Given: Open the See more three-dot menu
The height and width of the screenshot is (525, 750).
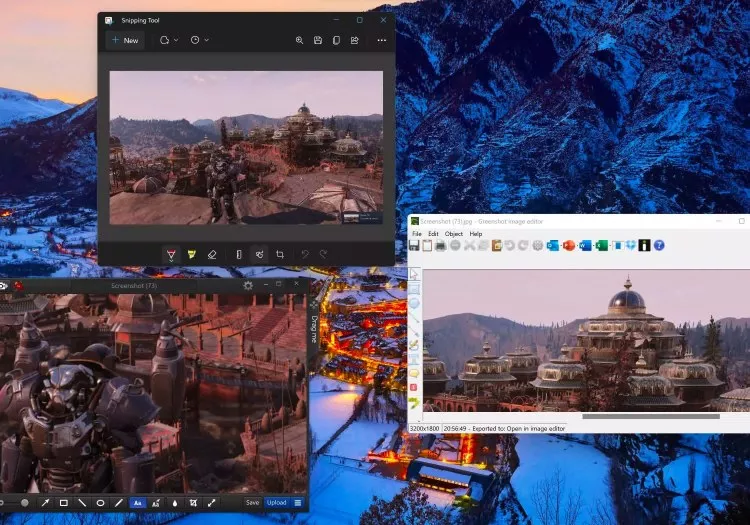Looking at the screenshot, I should pyautogui.click(x=381, y=40).
